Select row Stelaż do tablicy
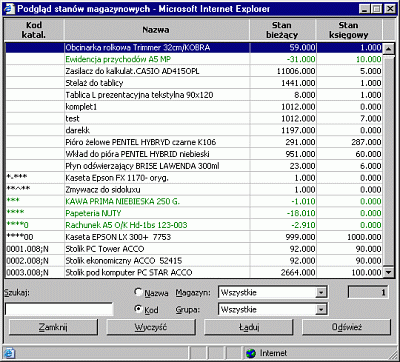 click(194, 83)
